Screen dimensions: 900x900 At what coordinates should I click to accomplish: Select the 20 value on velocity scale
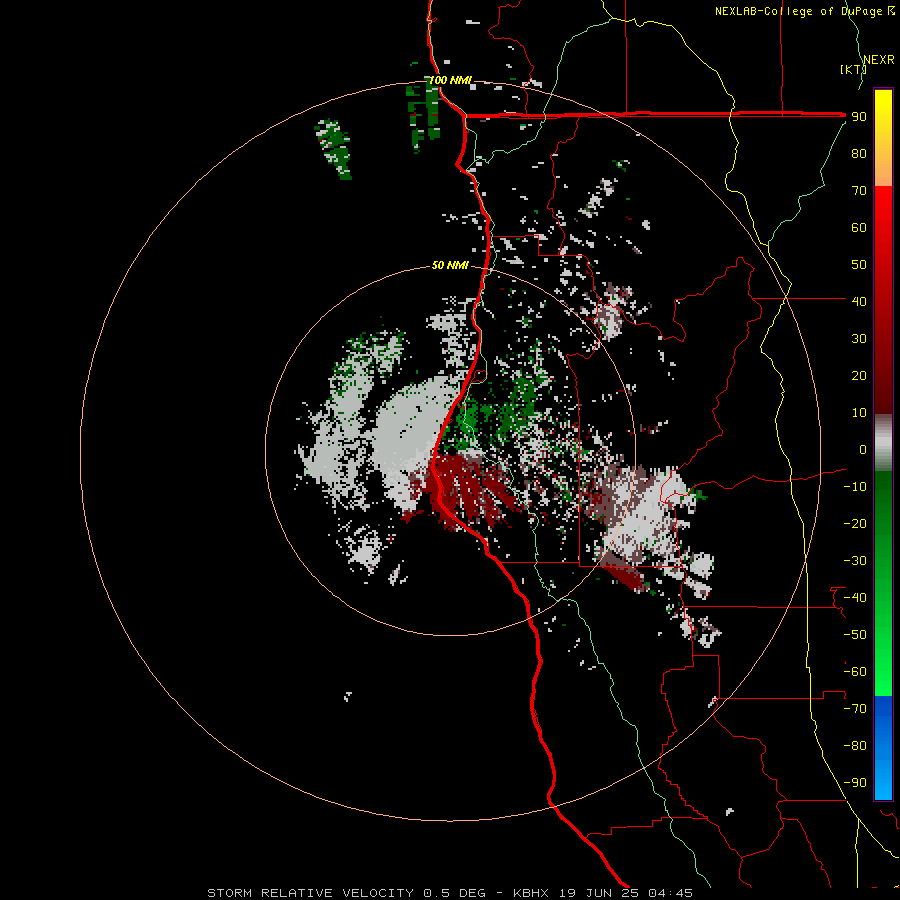tap(859, 375)
